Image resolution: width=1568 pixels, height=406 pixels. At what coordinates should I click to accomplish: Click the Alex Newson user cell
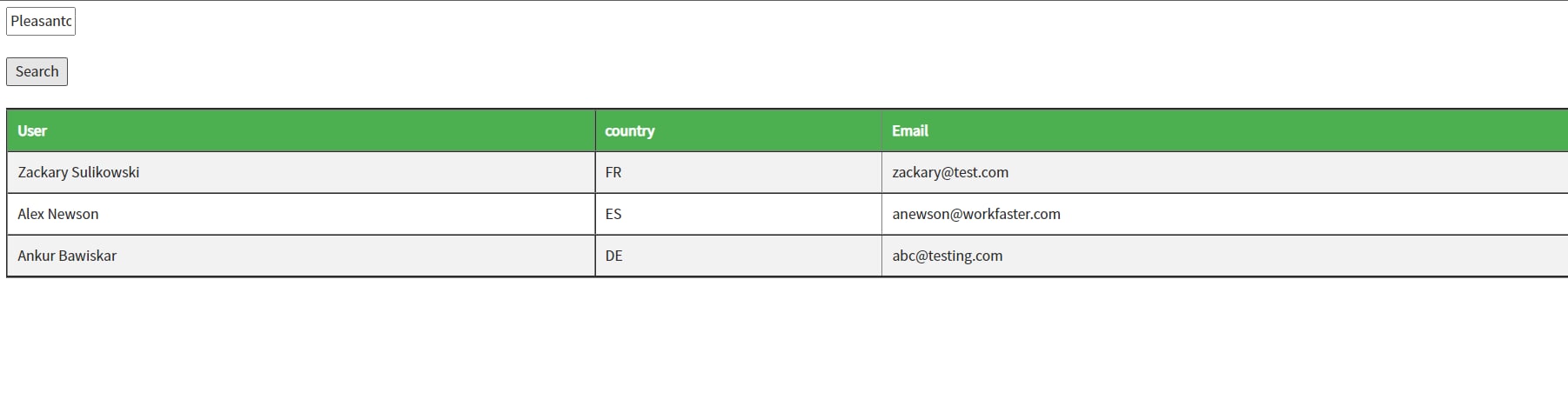[301, 214]
